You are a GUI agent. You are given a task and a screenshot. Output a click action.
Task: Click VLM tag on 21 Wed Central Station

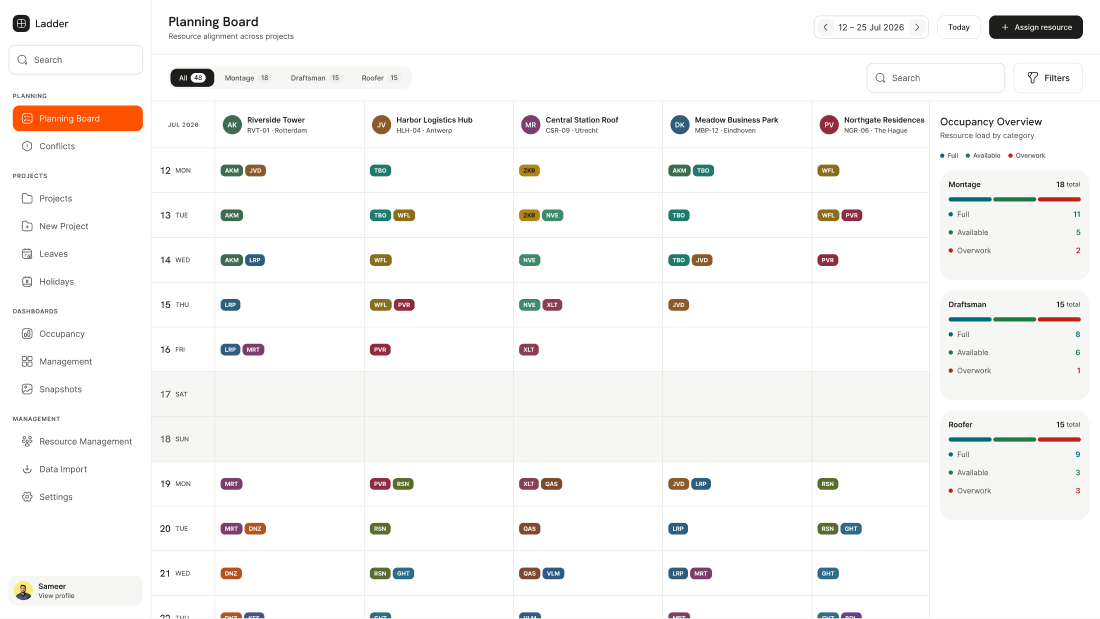coord(554,574)
